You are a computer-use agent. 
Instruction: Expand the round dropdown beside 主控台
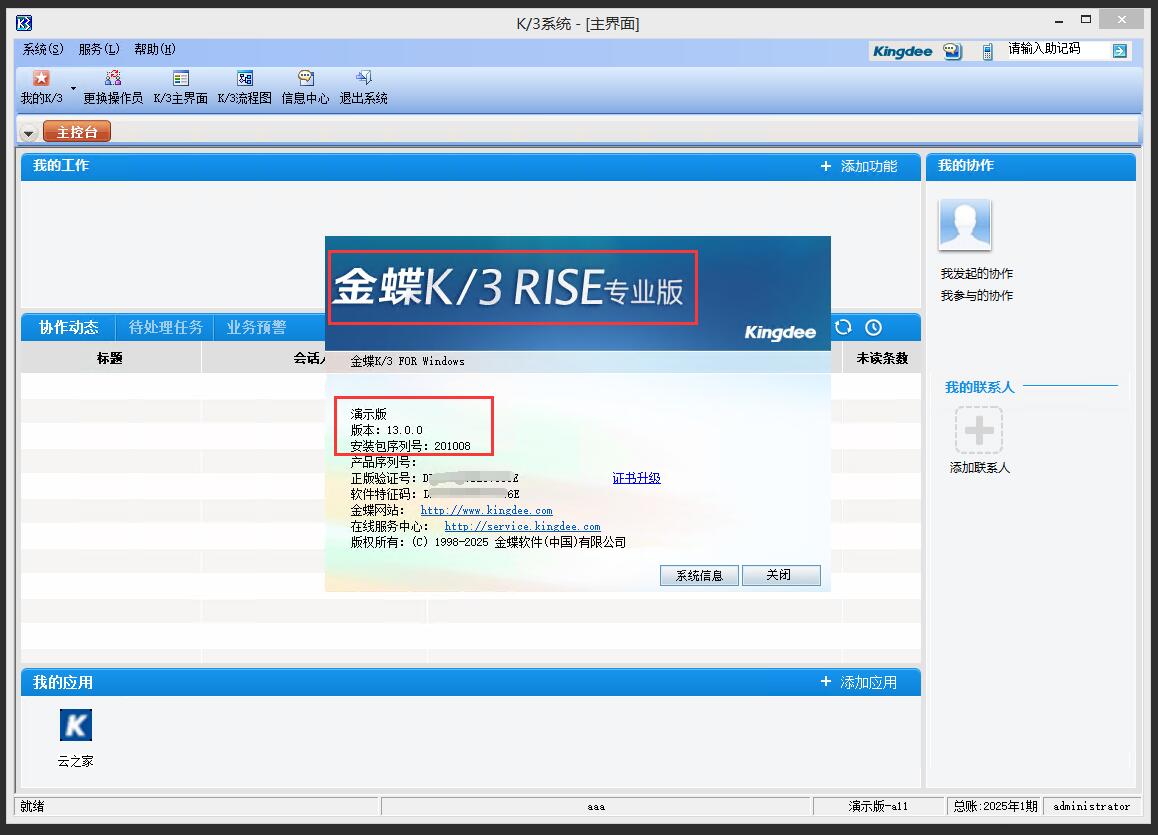pyautogui.click(x=29, y=134)
